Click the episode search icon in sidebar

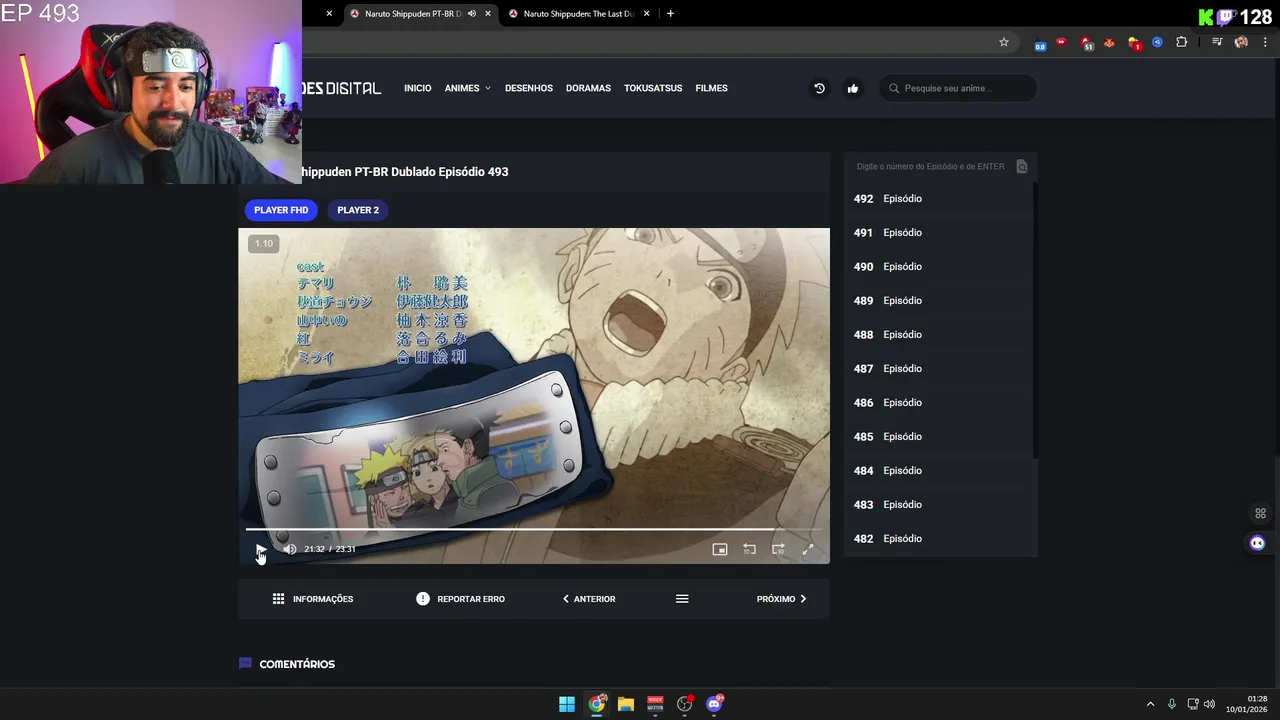click(x=1022, y=167)
